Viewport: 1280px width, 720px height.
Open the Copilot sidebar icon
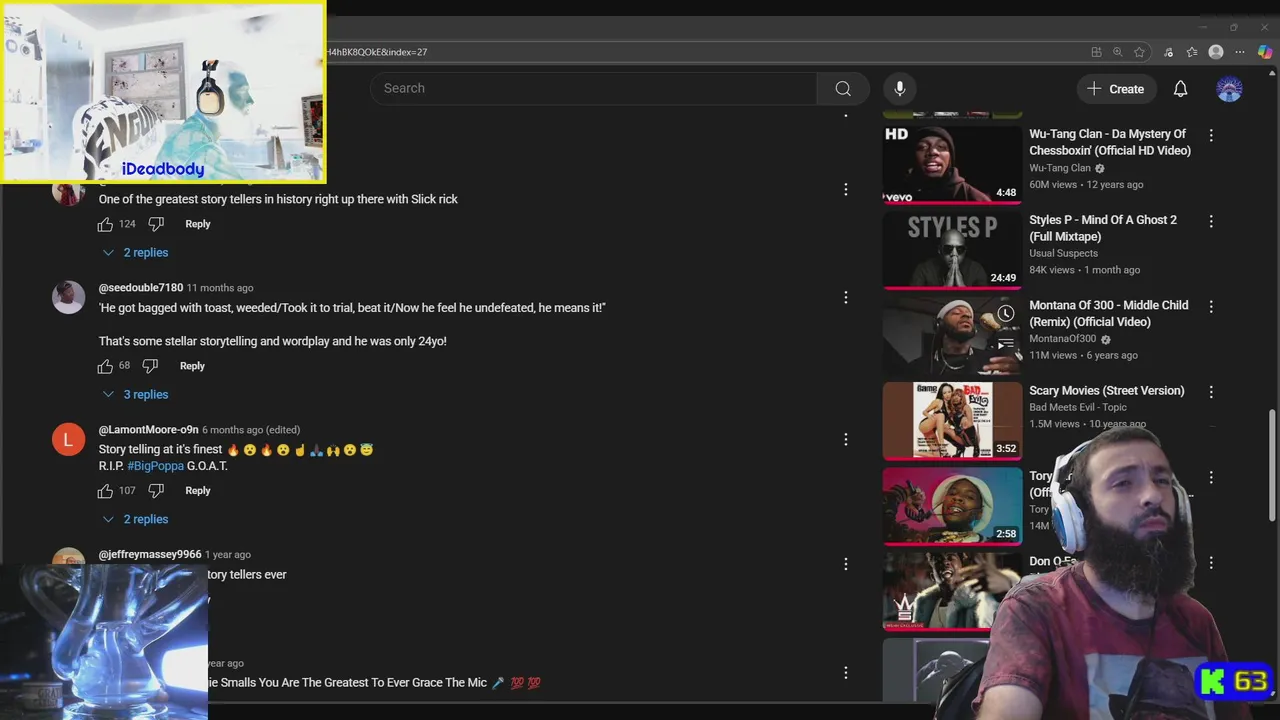(x=1265, y=52)
